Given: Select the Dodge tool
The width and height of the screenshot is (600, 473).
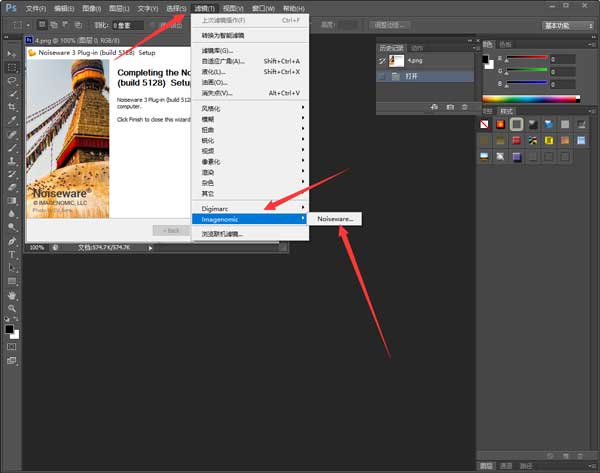Looking at the screenshot, I should pos(12,227).
